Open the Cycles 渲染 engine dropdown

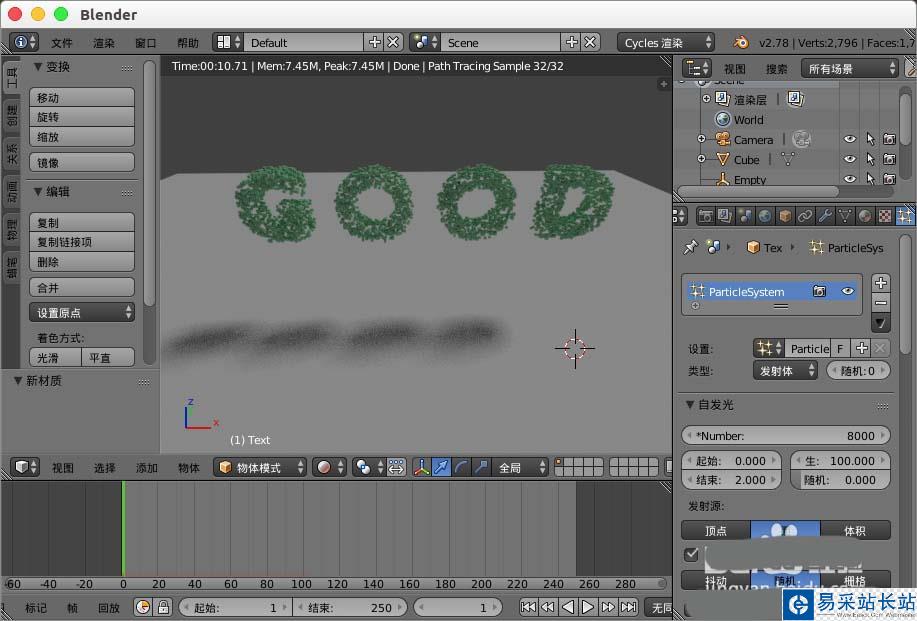click(666, 43)
